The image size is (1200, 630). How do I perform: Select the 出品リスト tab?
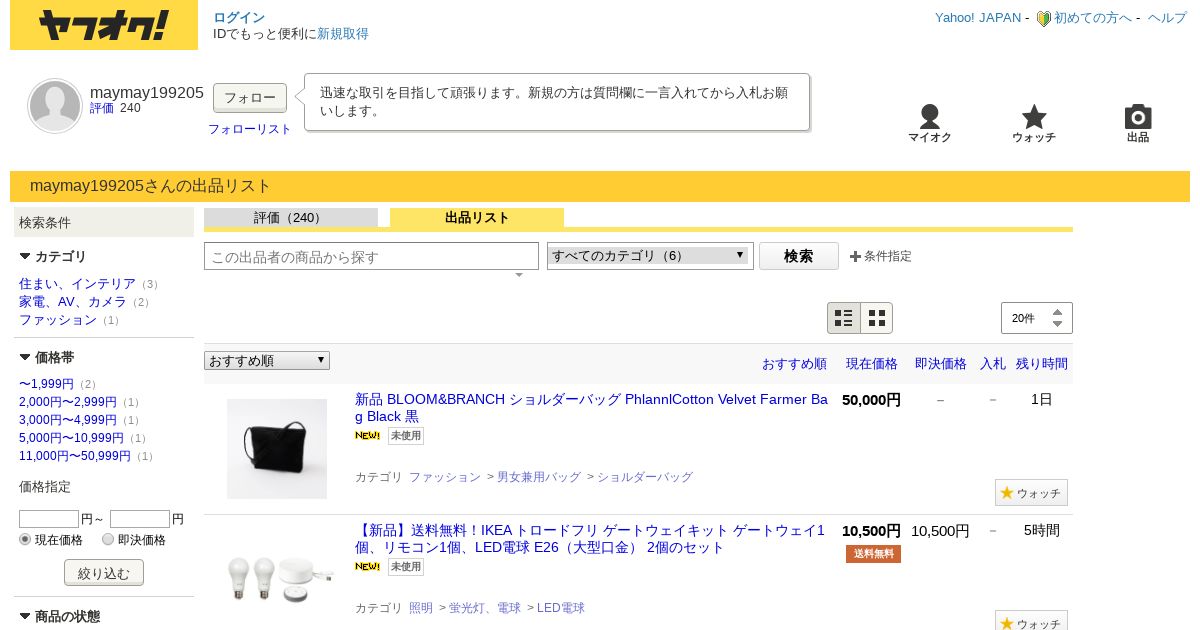click(x=477, y=218)
